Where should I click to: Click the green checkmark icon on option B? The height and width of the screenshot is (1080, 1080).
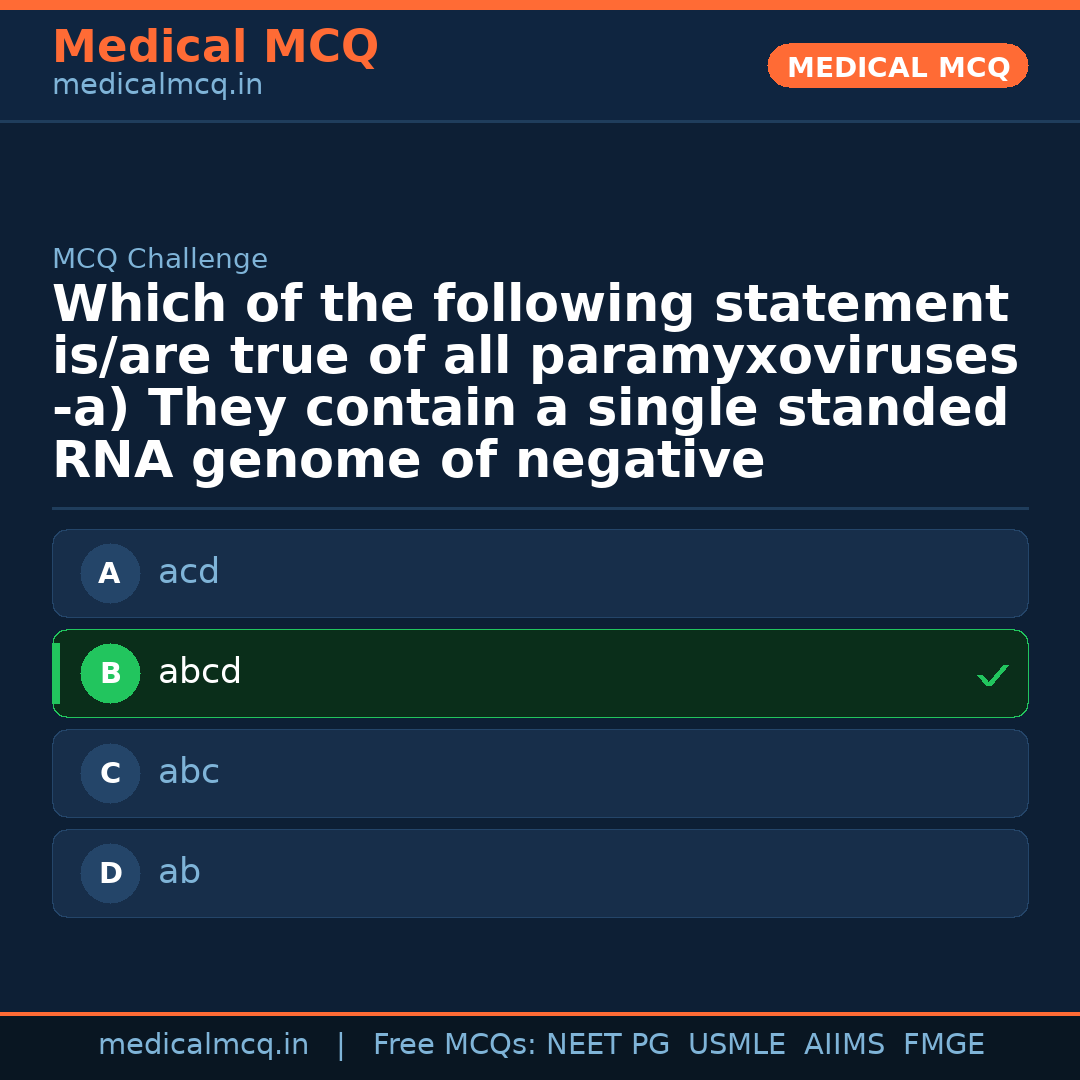(x=993, y=675)
